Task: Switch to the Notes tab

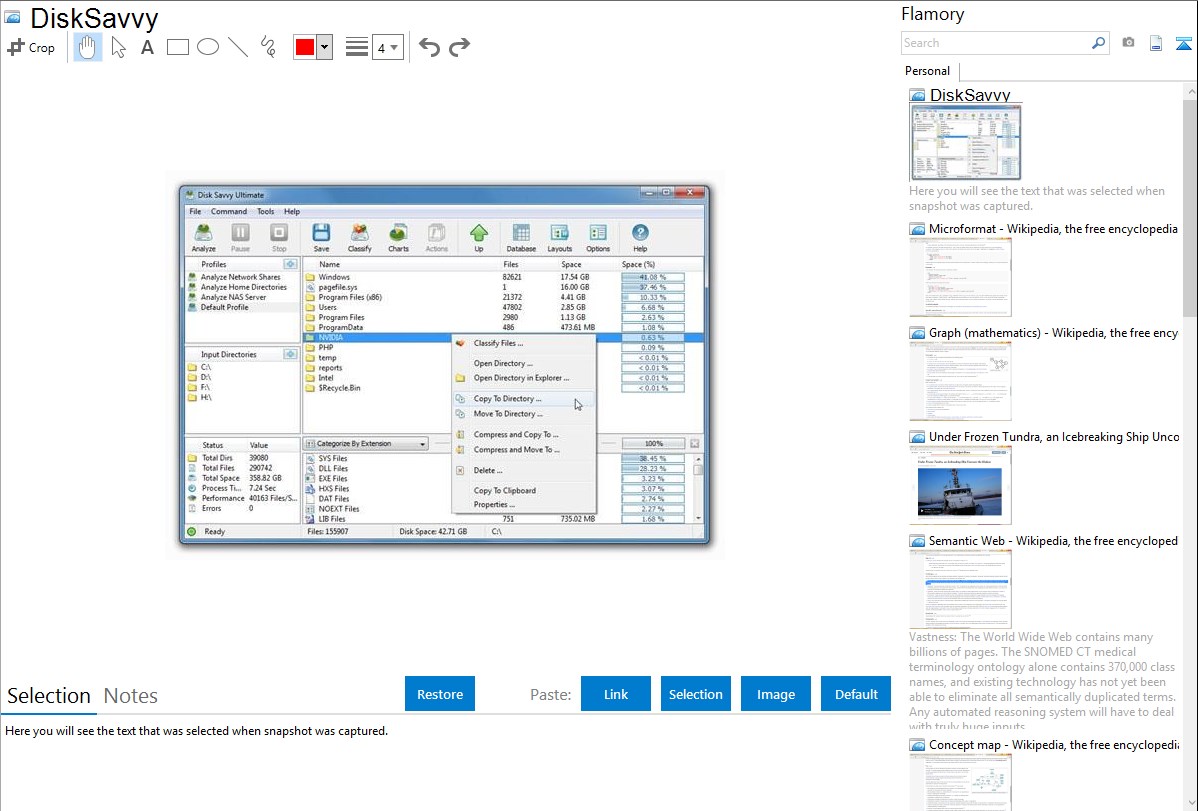Action: (131, 696)
